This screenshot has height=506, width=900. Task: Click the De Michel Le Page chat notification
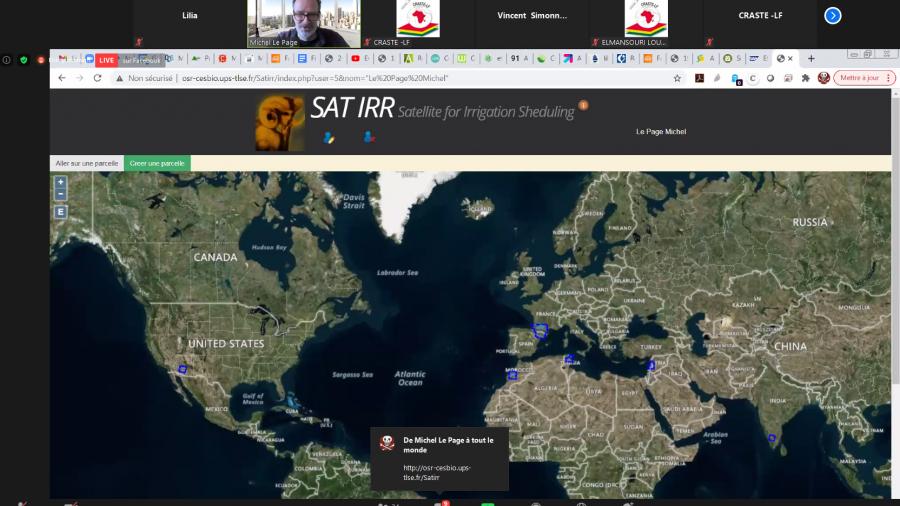coord(439,459)
